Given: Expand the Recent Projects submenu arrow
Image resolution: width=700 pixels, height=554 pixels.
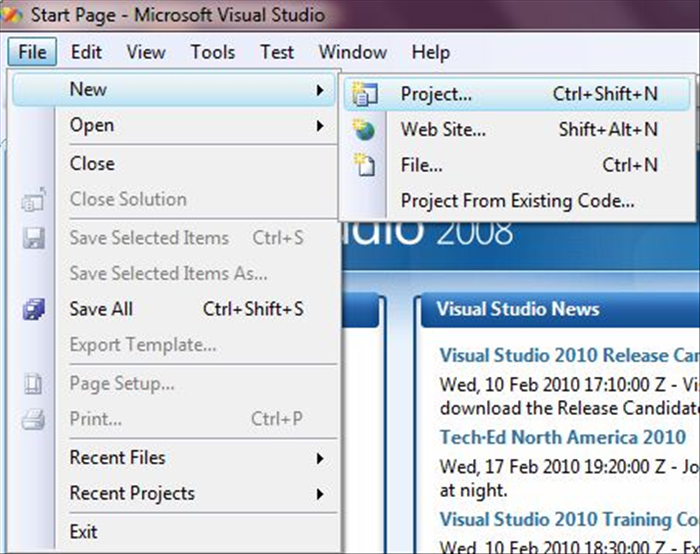Looking at the screenshot, I should click(x=320, y=494).
